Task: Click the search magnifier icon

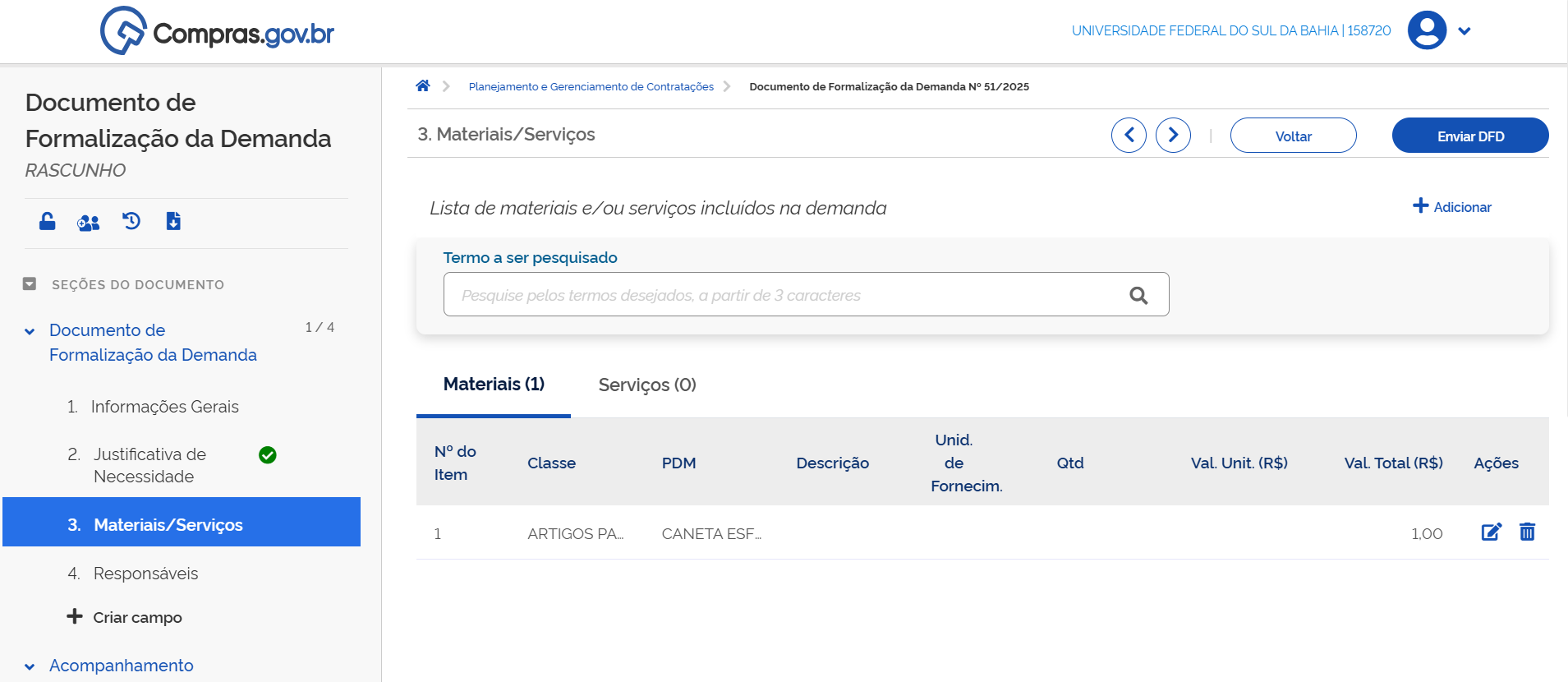Action: [1138, 295]
